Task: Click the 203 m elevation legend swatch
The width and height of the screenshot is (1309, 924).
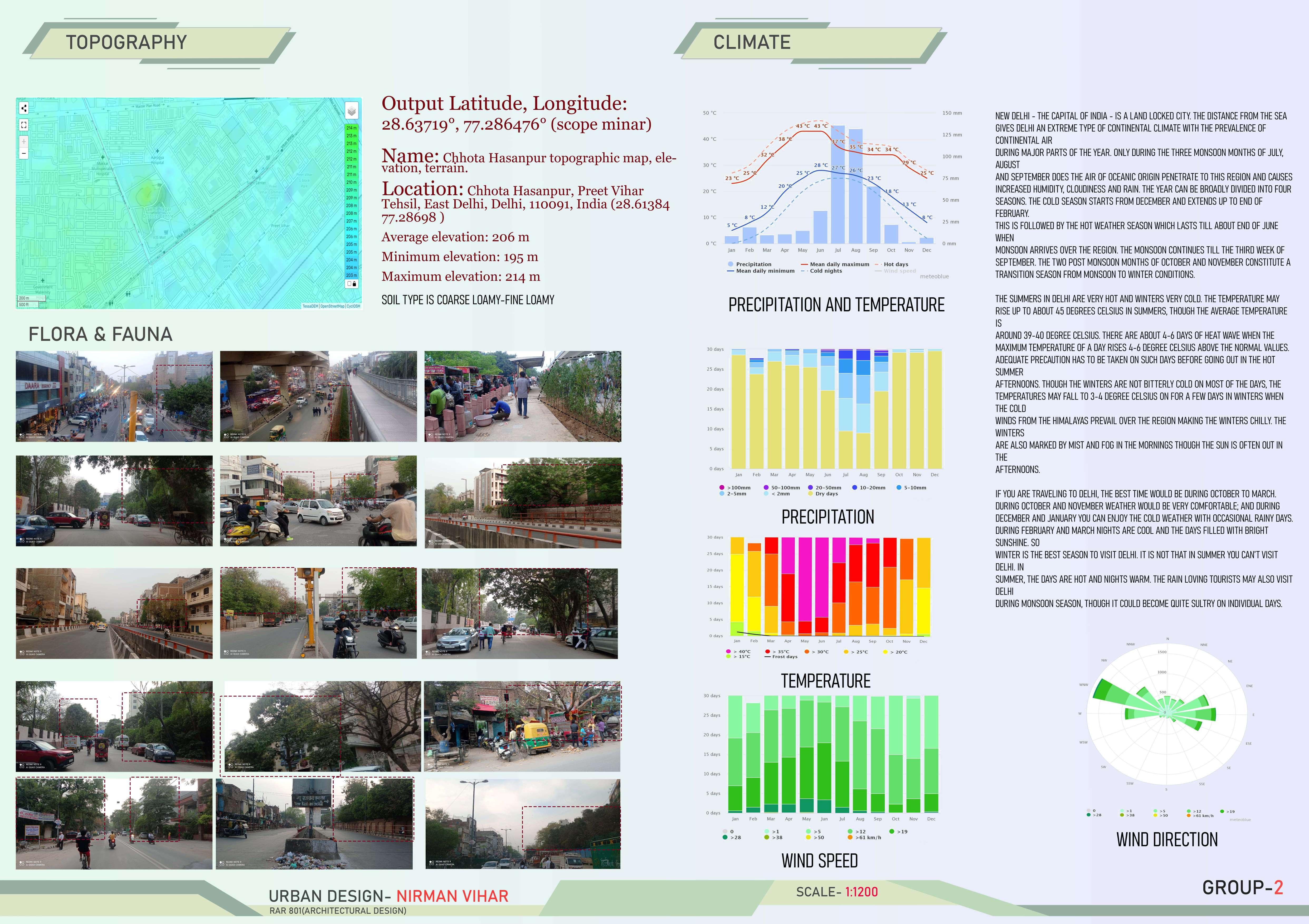Action: click(x=351, y=275)
